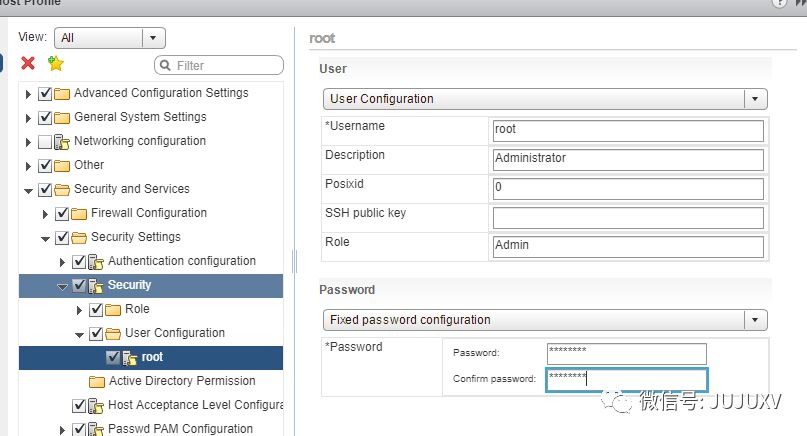Click the red X delete icon

[28, 64]
